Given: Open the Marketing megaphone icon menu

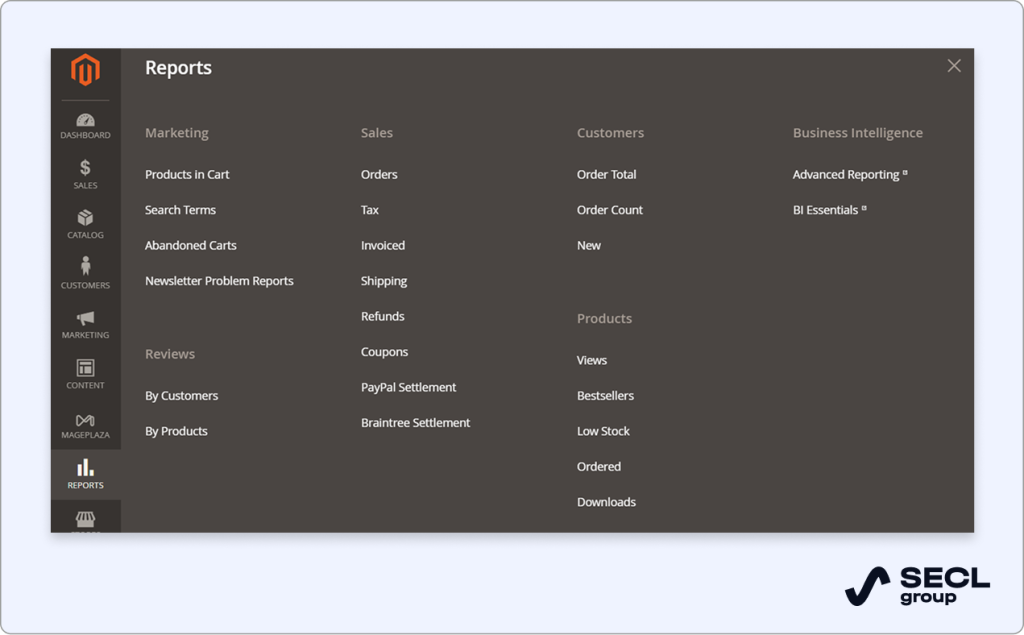Looking at the screenshot, I should [x=85, y=324].
